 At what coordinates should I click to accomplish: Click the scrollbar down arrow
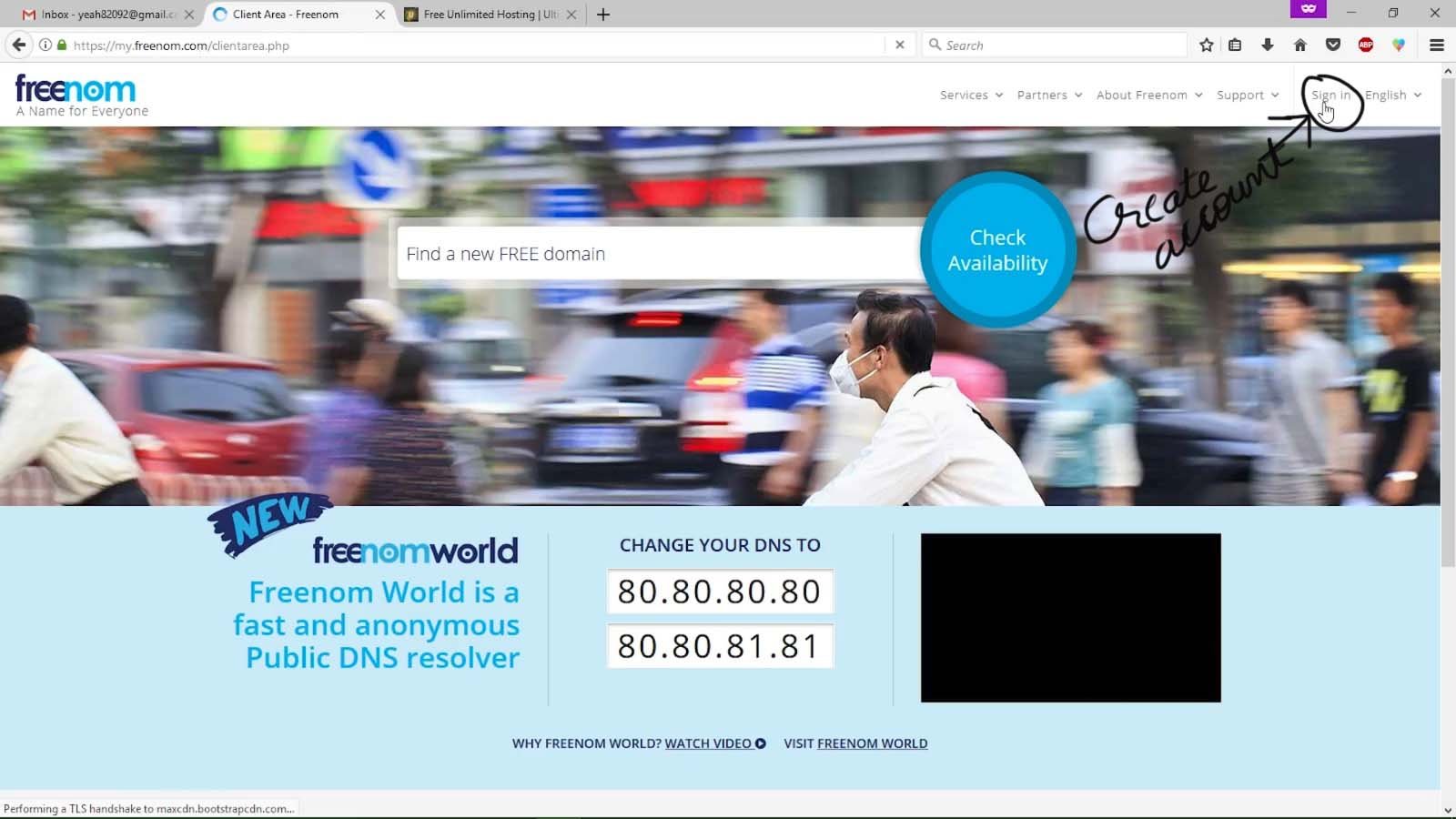click(1448, 810)
